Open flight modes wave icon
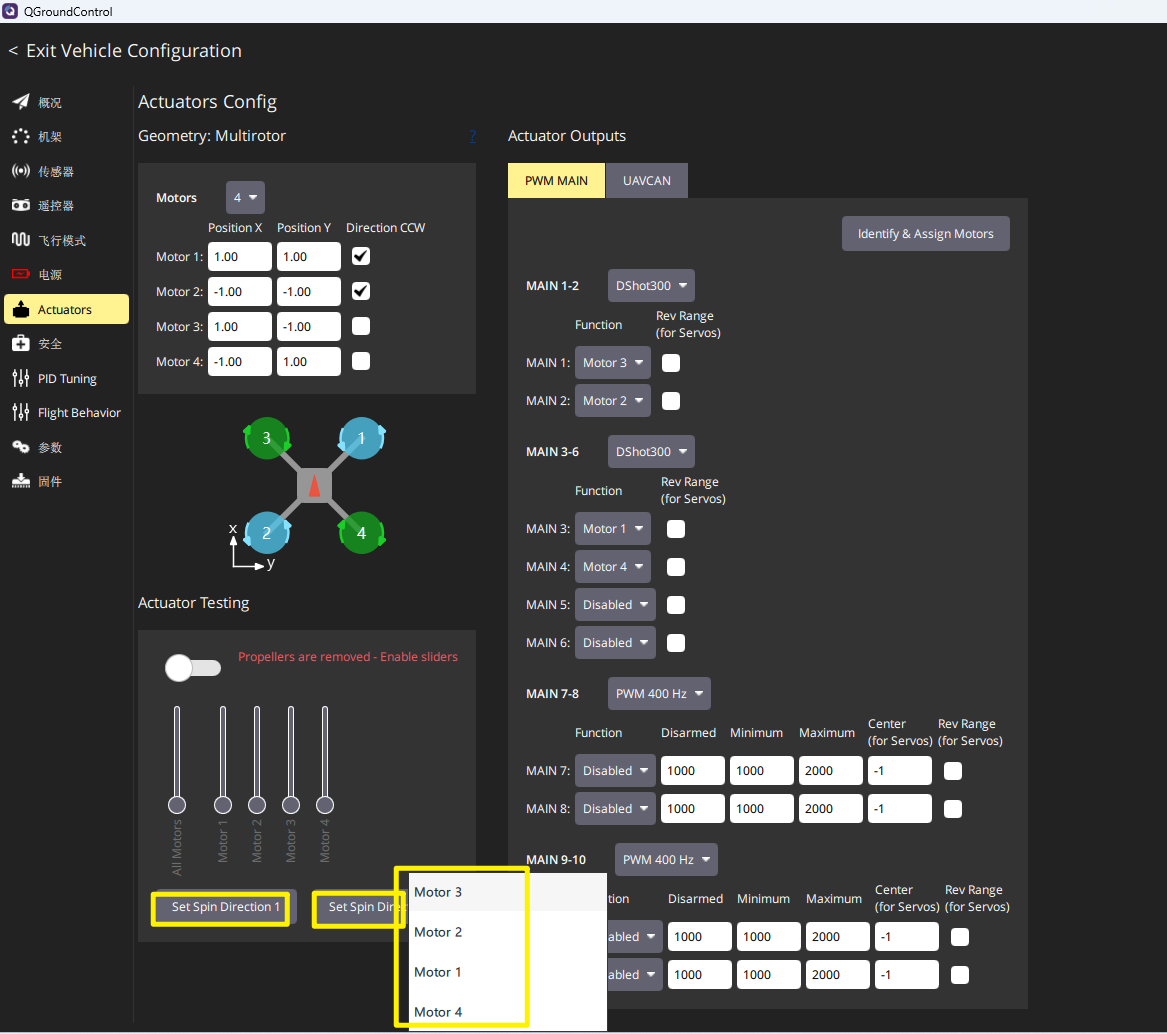Viewport: 1167px width, 1034px height. tap(21, 240)
